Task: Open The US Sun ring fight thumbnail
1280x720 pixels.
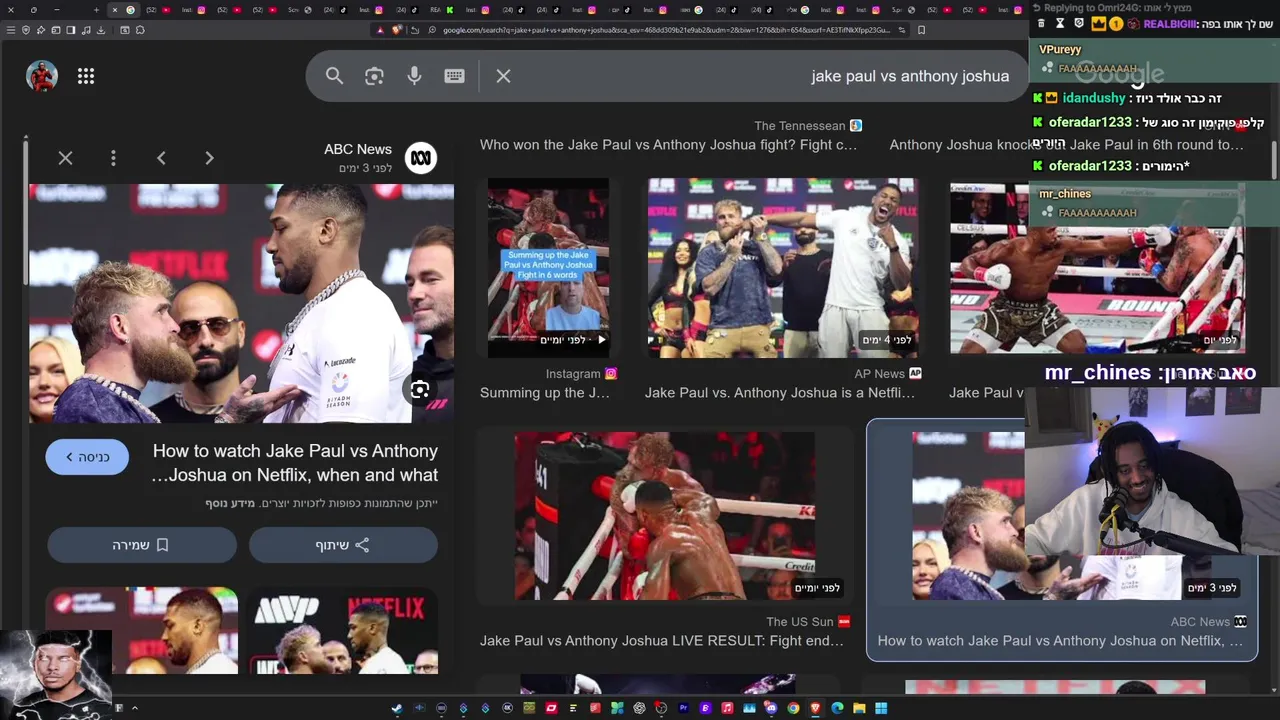Action: coord(665,516)
